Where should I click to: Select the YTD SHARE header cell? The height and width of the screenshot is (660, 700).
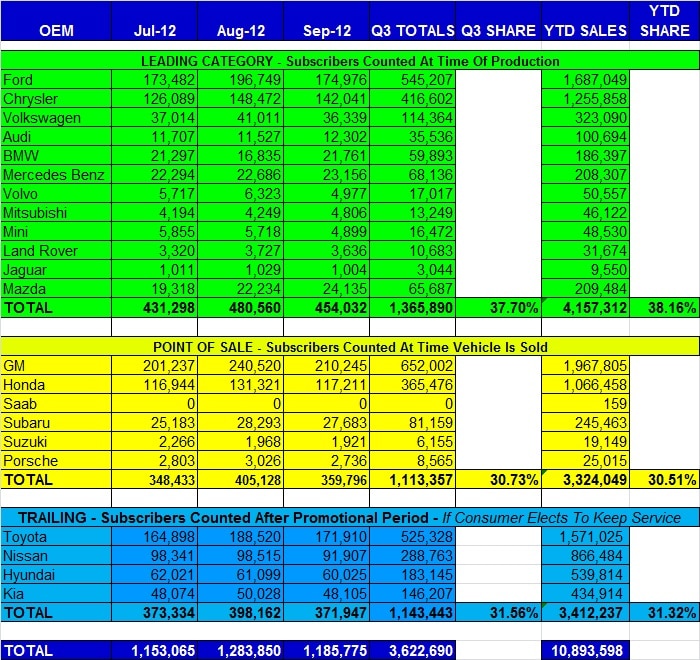point(664,21)
